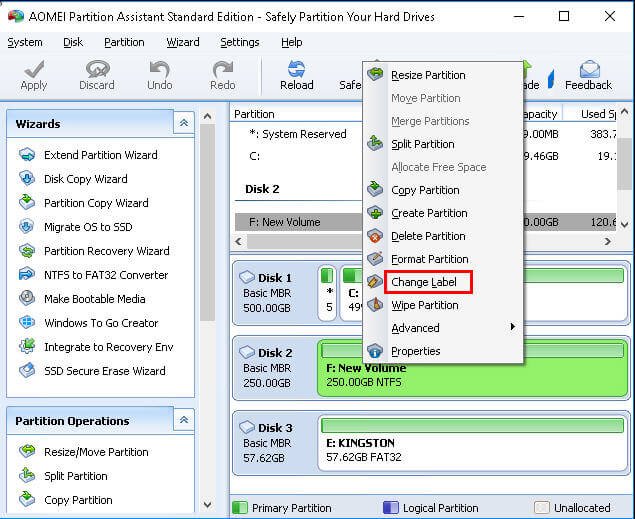The image size is (635, 519).
Task: Open the System menu
Action: tap(25, 42)
